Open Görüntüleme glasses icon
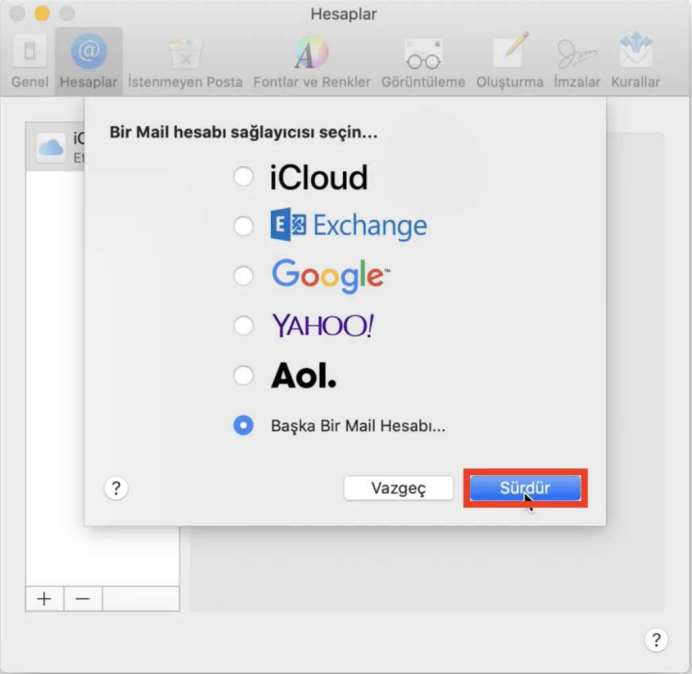 [x=423, y=54]
